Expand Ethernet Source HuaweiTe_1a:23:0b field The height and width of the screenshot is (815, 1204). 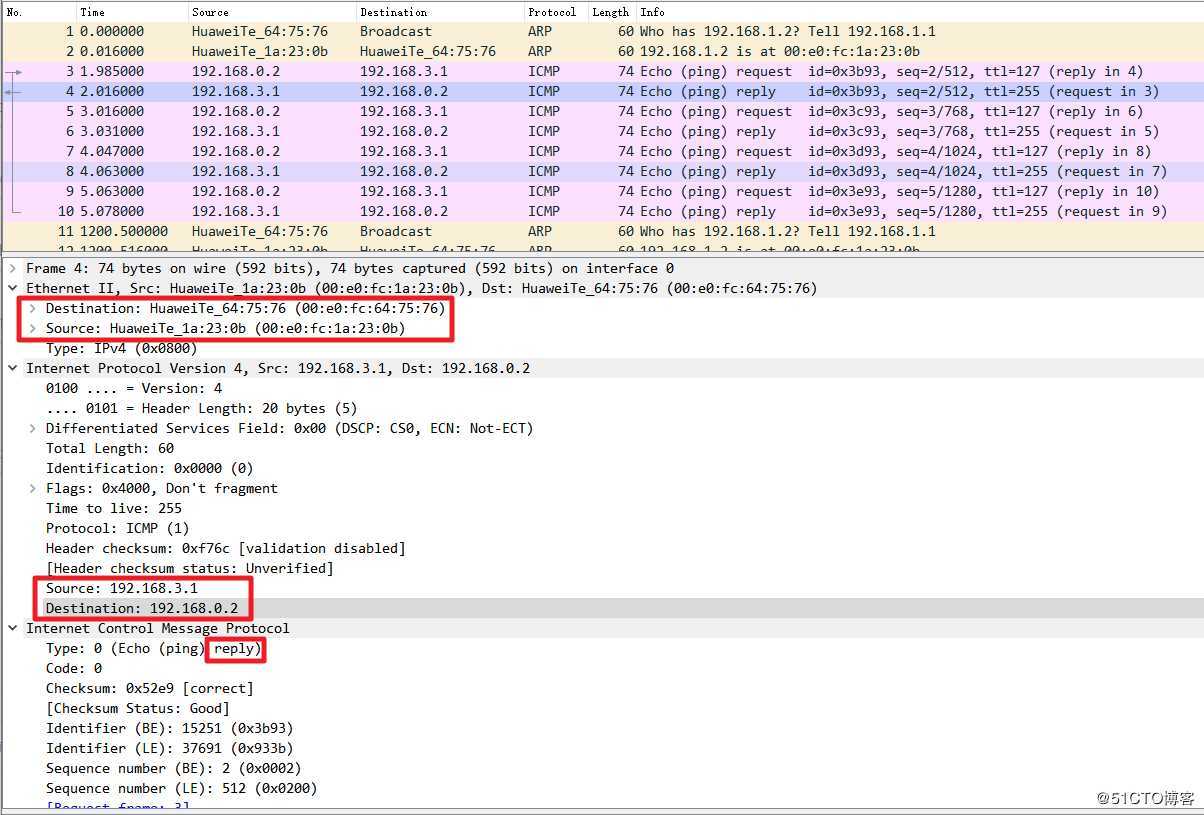33,328
